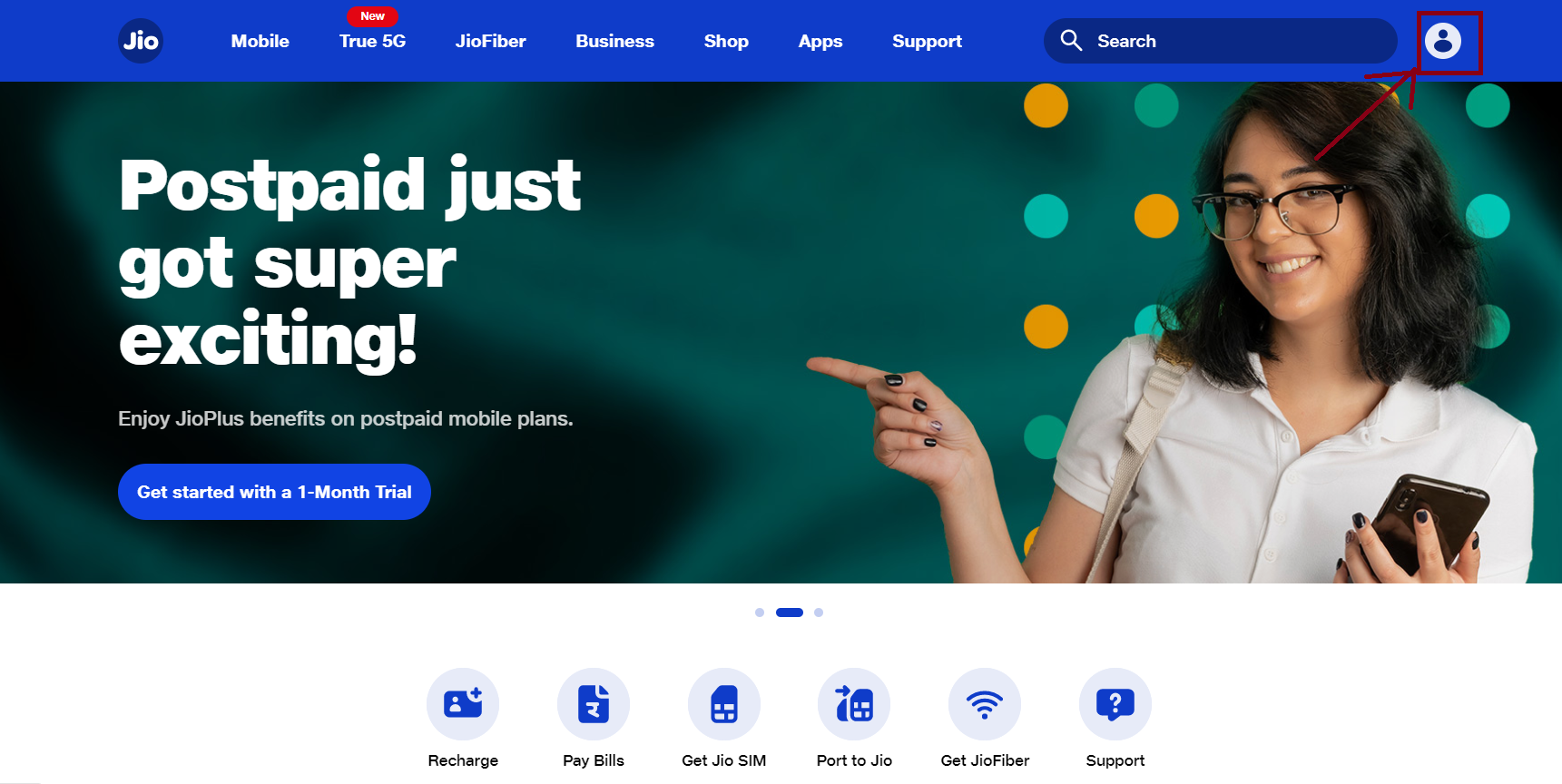Click Get started with a 1-Month Trial
Screen dimensions: 1562x784
click(274, 492)
